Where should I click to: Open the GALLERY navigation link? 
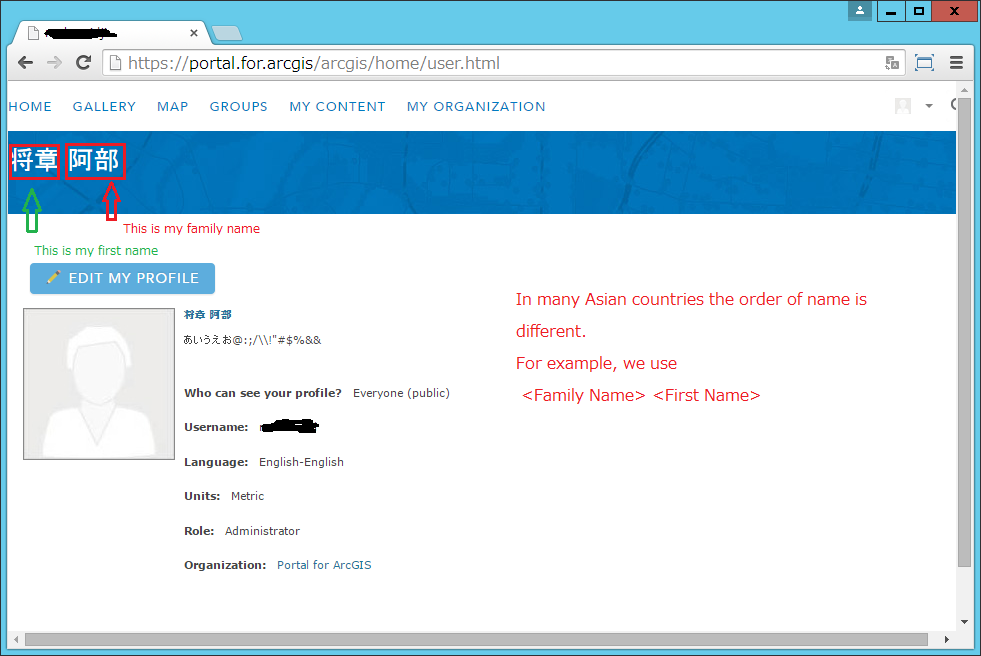104,106
